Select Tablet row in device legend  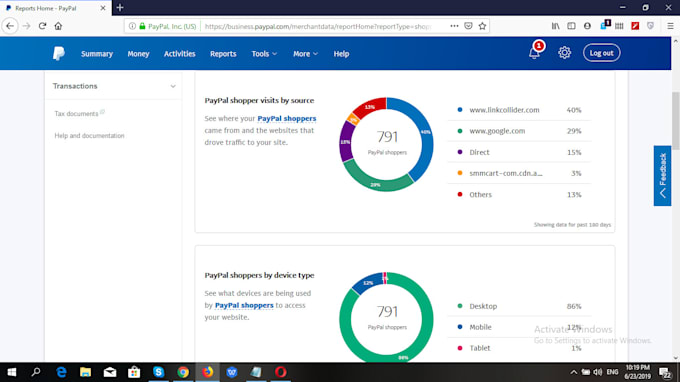(x=519, y=348)
